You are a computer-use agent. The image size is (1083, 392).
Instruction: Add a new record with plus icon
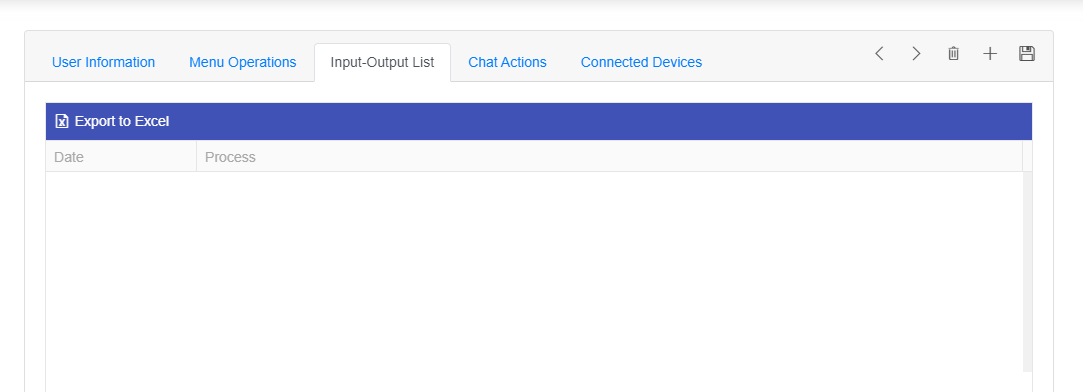[990, 54]
